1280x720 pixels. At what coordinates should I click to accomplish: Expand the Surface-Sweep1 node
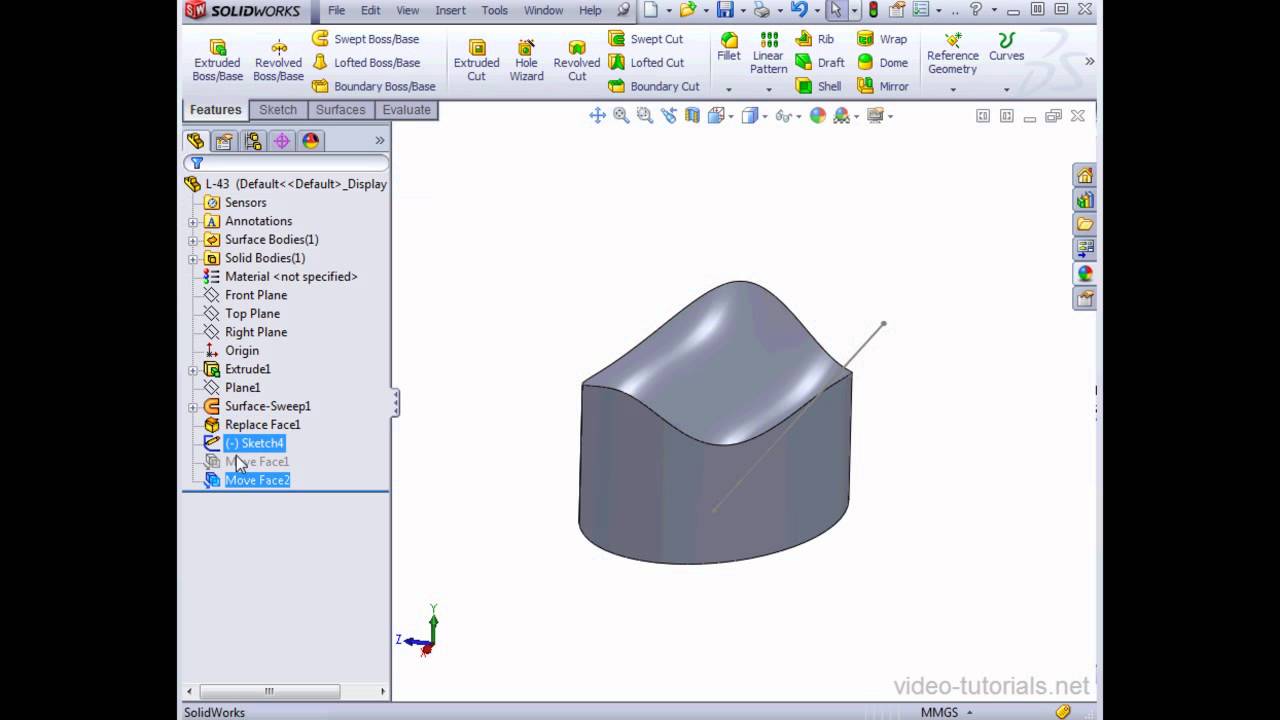[x=193, y=407]
